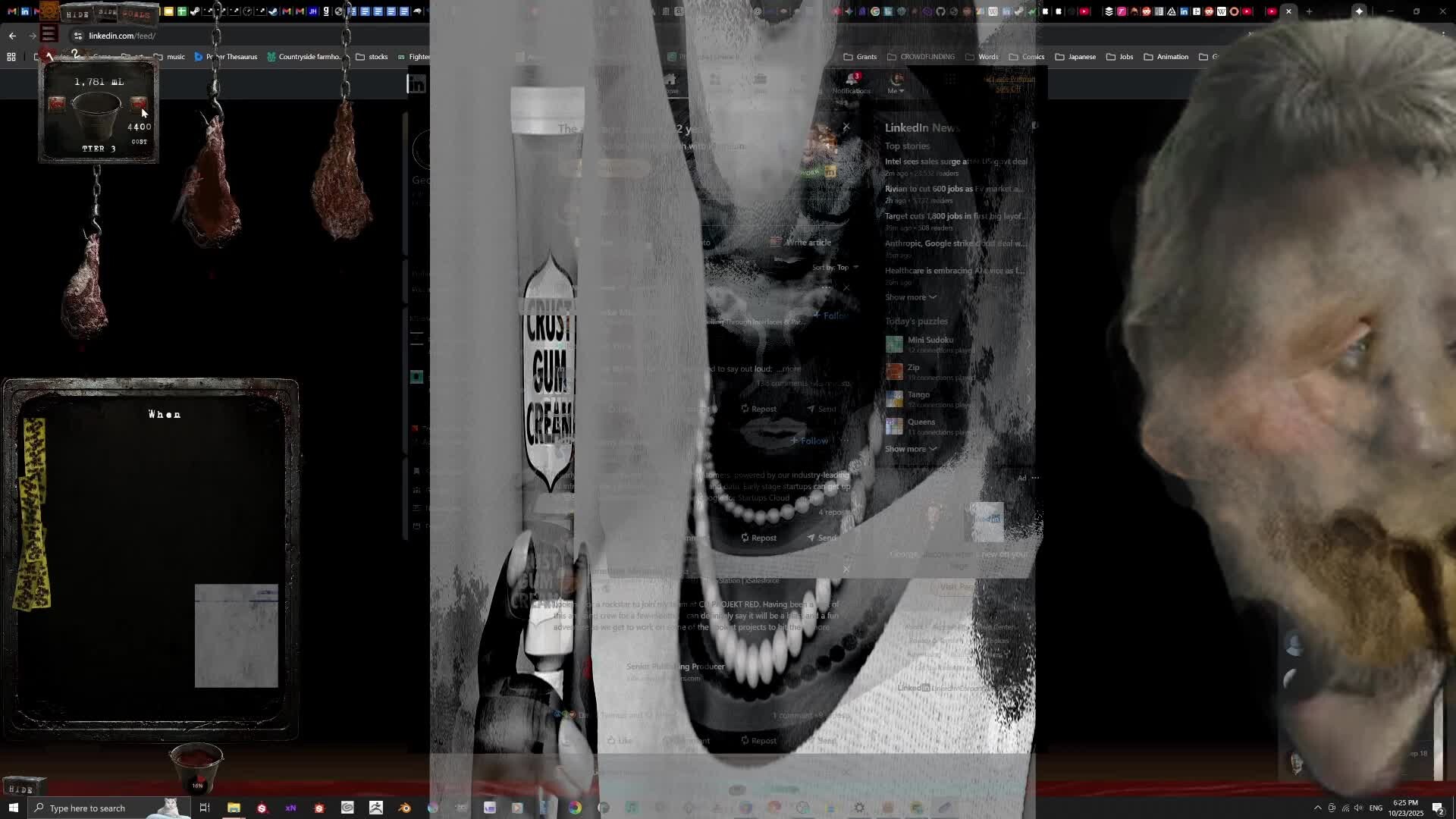Expand the Me profile dropdown
Image resolution: width=1456 pixels, height=819 pixels.
[x=896, y=83]
